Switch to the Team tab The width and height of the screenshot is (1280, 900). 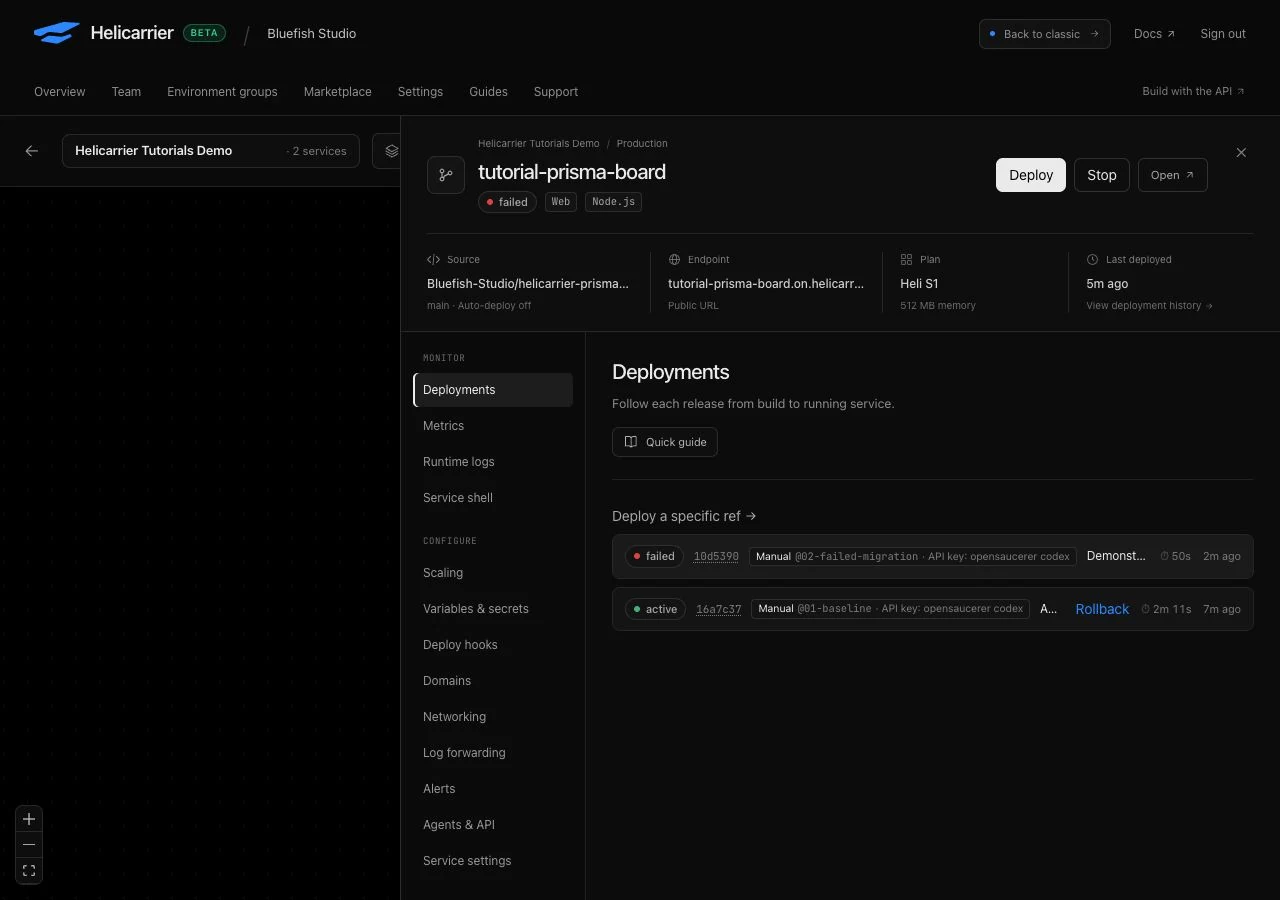click(126, 92)
